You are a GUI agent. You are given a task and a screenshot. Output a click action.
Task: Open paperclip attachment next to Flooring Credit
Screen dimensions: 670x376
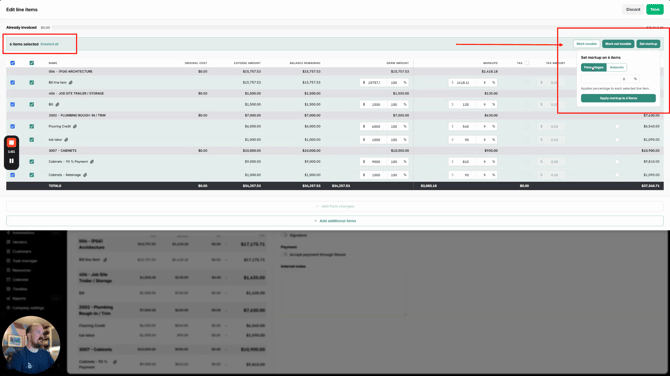[75, 126]
